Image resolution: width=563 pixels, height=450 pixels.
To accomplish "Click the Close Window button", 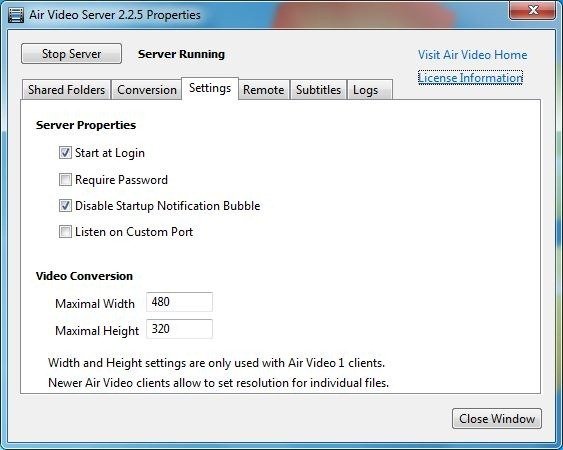I will [x=497, y=418].
